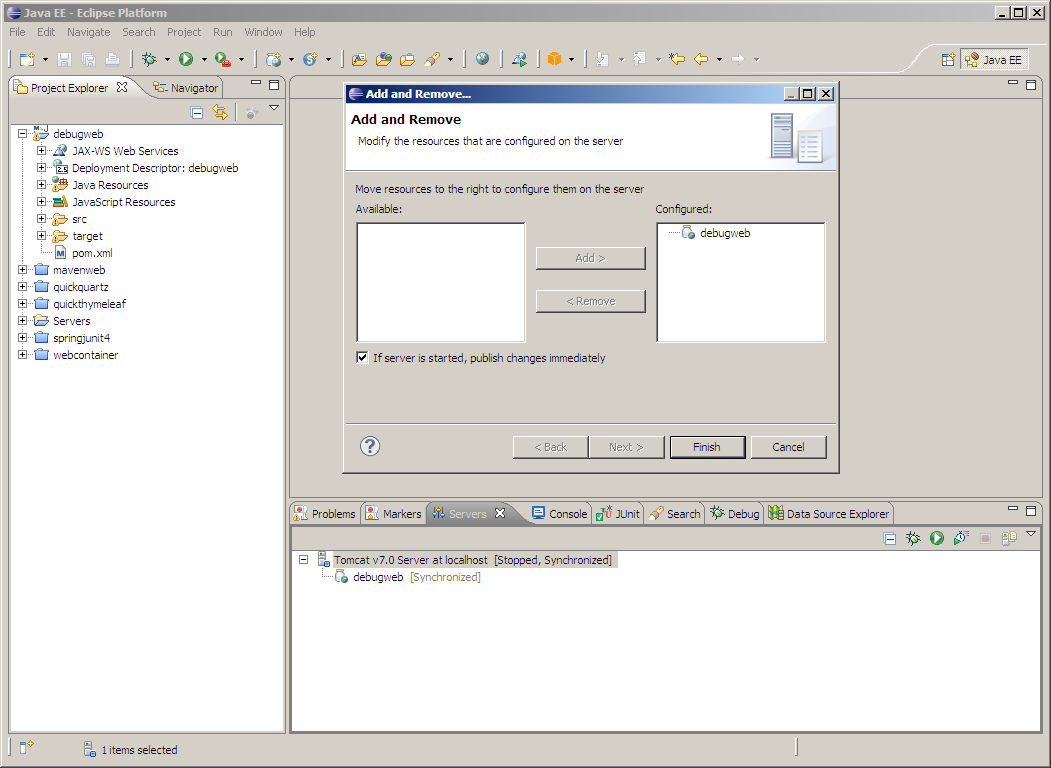1051x768 pixels.
Task: Open the Help menu
Action: pos(304,32)
